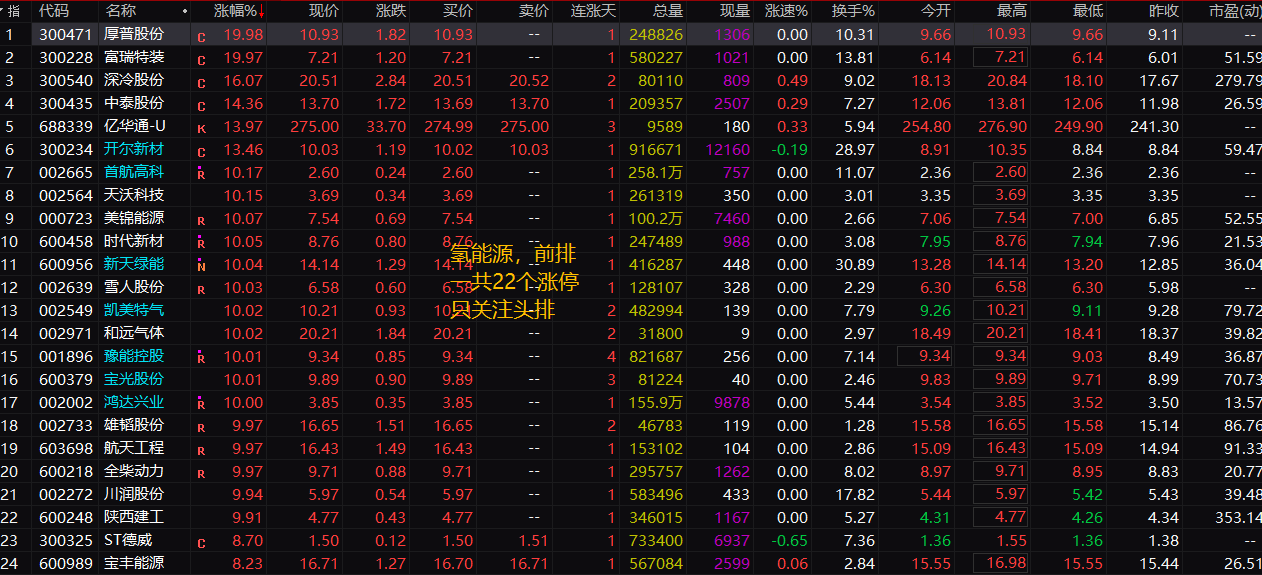The width and height of the screenshot is (1262, 575).
Task: Click the 代码 column header
Action: point(54,11)
